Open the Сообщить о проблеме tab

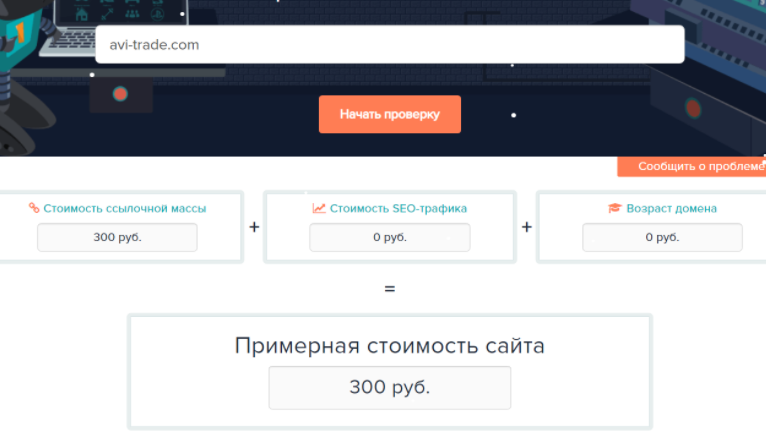(x=692, y=167)
